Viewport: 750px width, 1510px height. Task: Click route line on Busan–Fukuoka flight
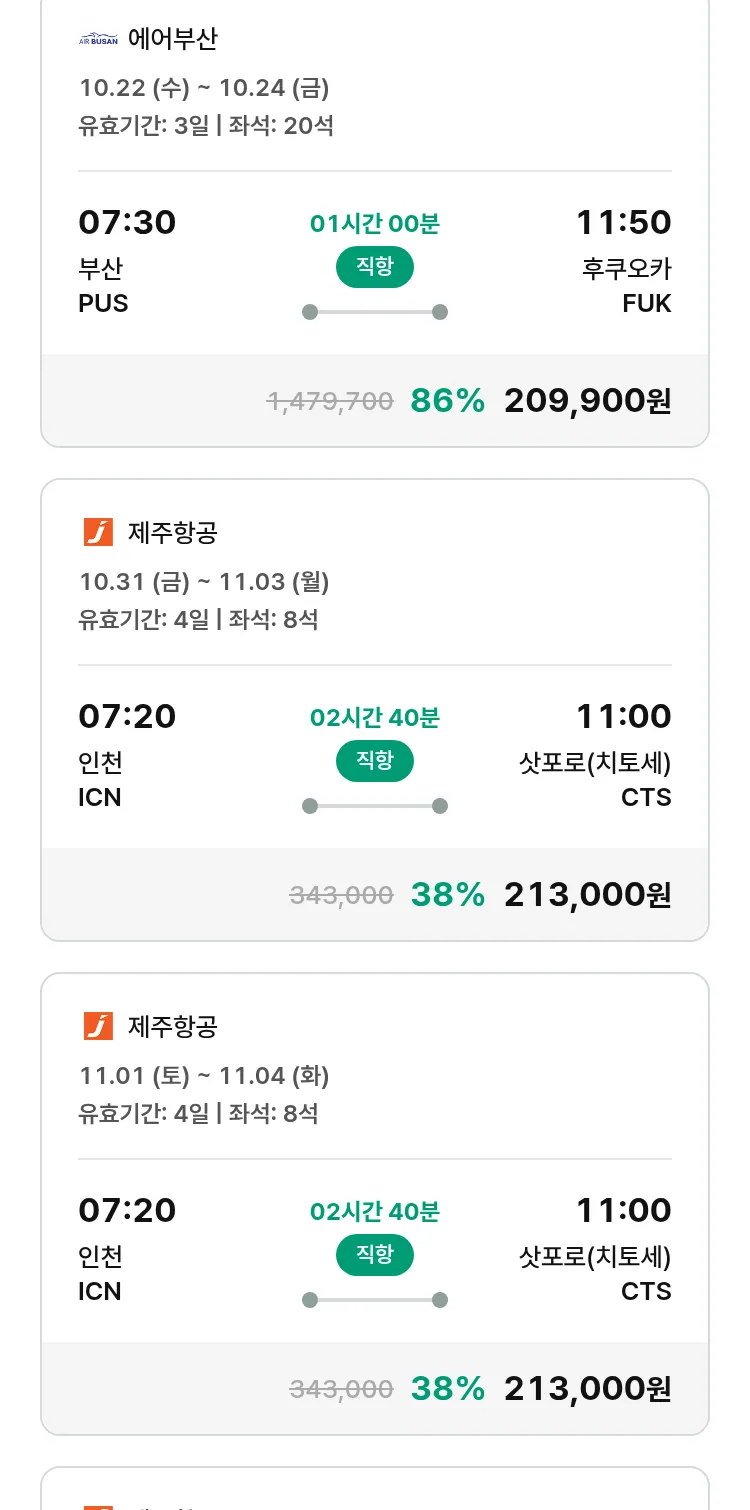(x=375, y=312)
